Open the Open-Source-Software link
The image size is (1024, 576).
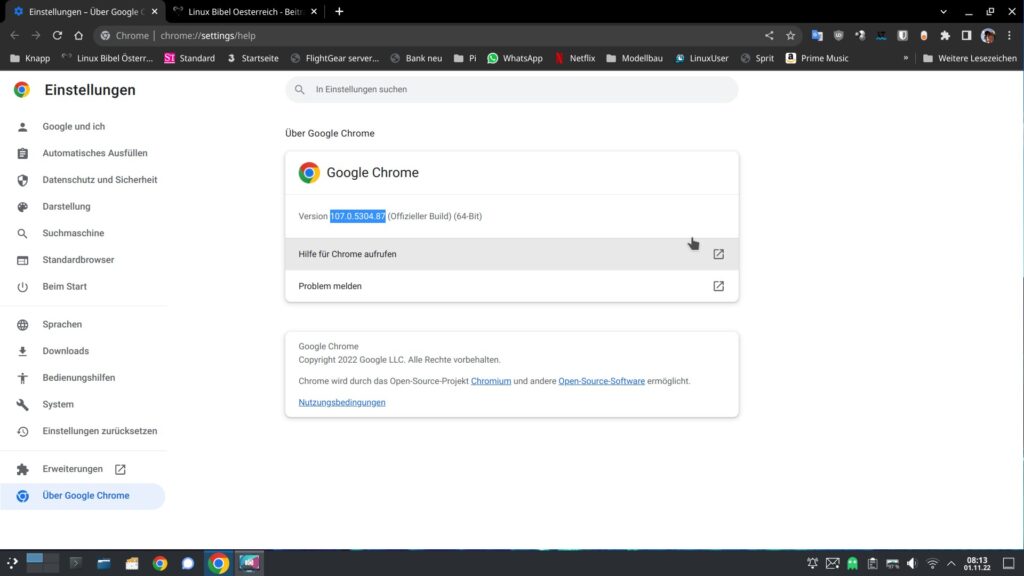[x=601, y=381]
